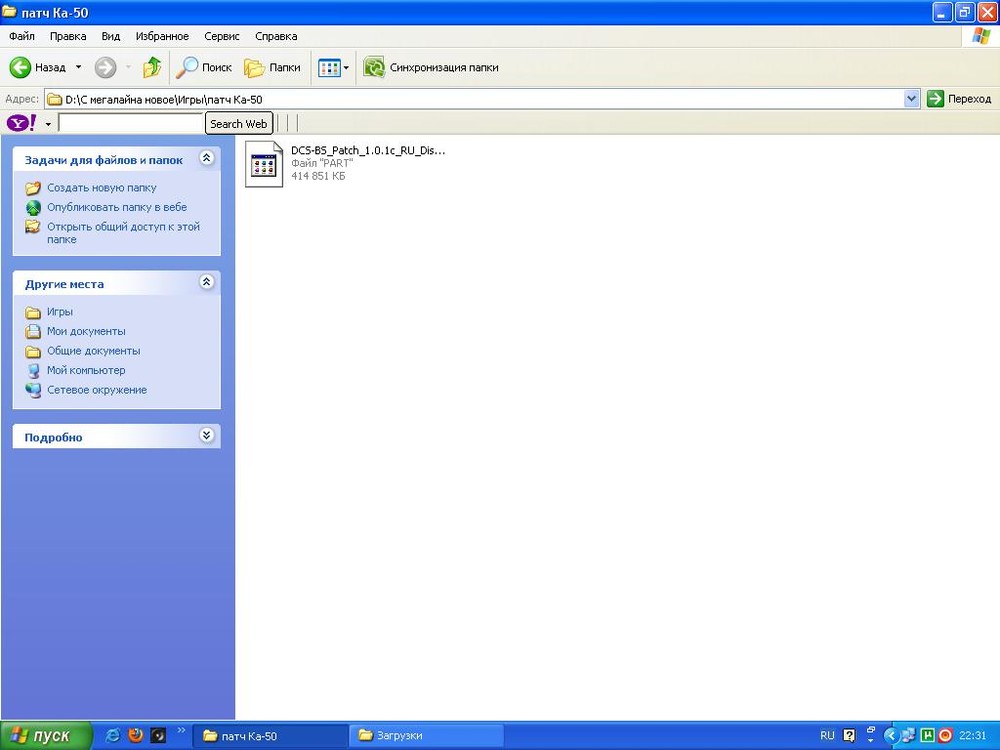Click the Переход button
The width and height of the screenshot is (1000, 750).
[959, 98]
